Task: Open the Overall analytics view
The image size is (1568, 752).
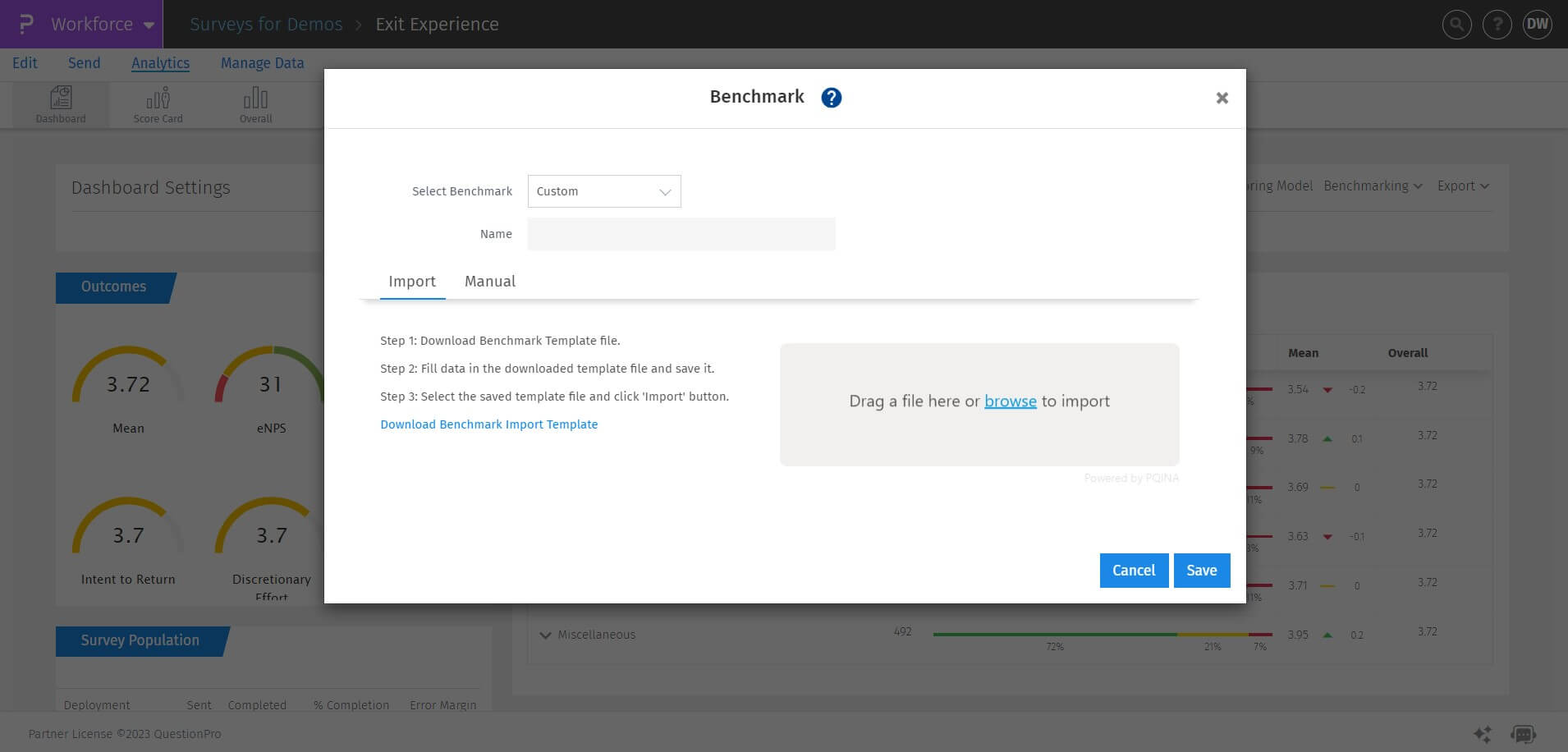Action: (255, 103)
